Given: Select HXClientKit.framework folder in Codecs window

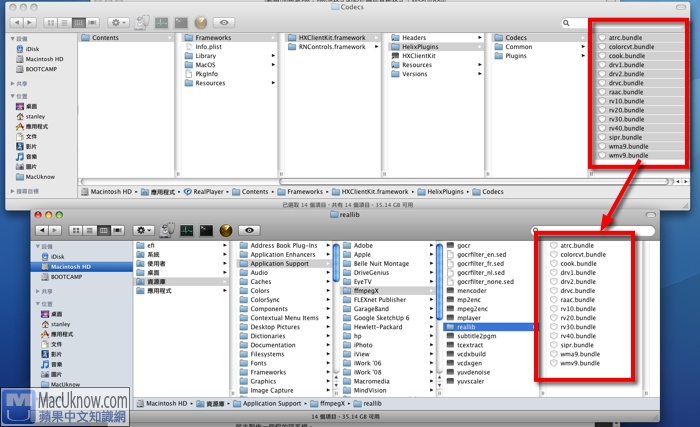Looking at the screenshot, I should (x=333, y=38).
